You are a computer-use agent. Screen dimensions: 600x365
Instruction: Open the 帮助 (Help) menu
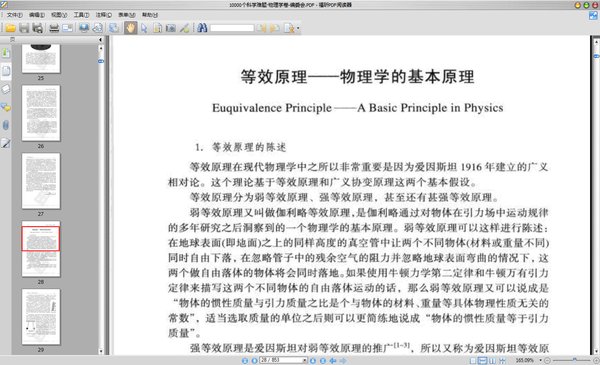150,15
